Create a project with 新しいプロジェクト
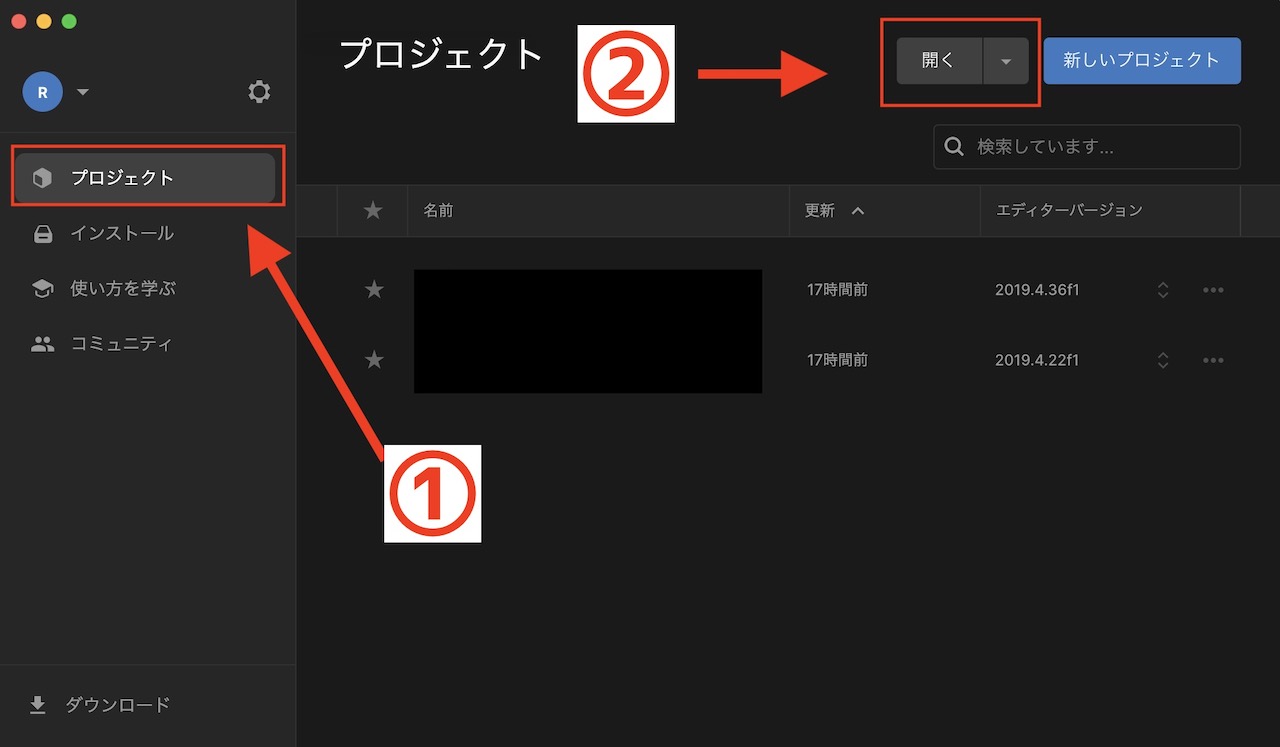1280x747 pixels. [1141, 60]
